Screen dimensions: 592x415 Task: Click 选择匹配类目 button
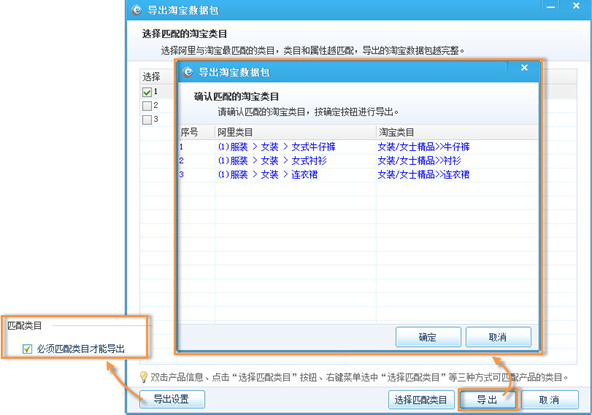point(421,400)
